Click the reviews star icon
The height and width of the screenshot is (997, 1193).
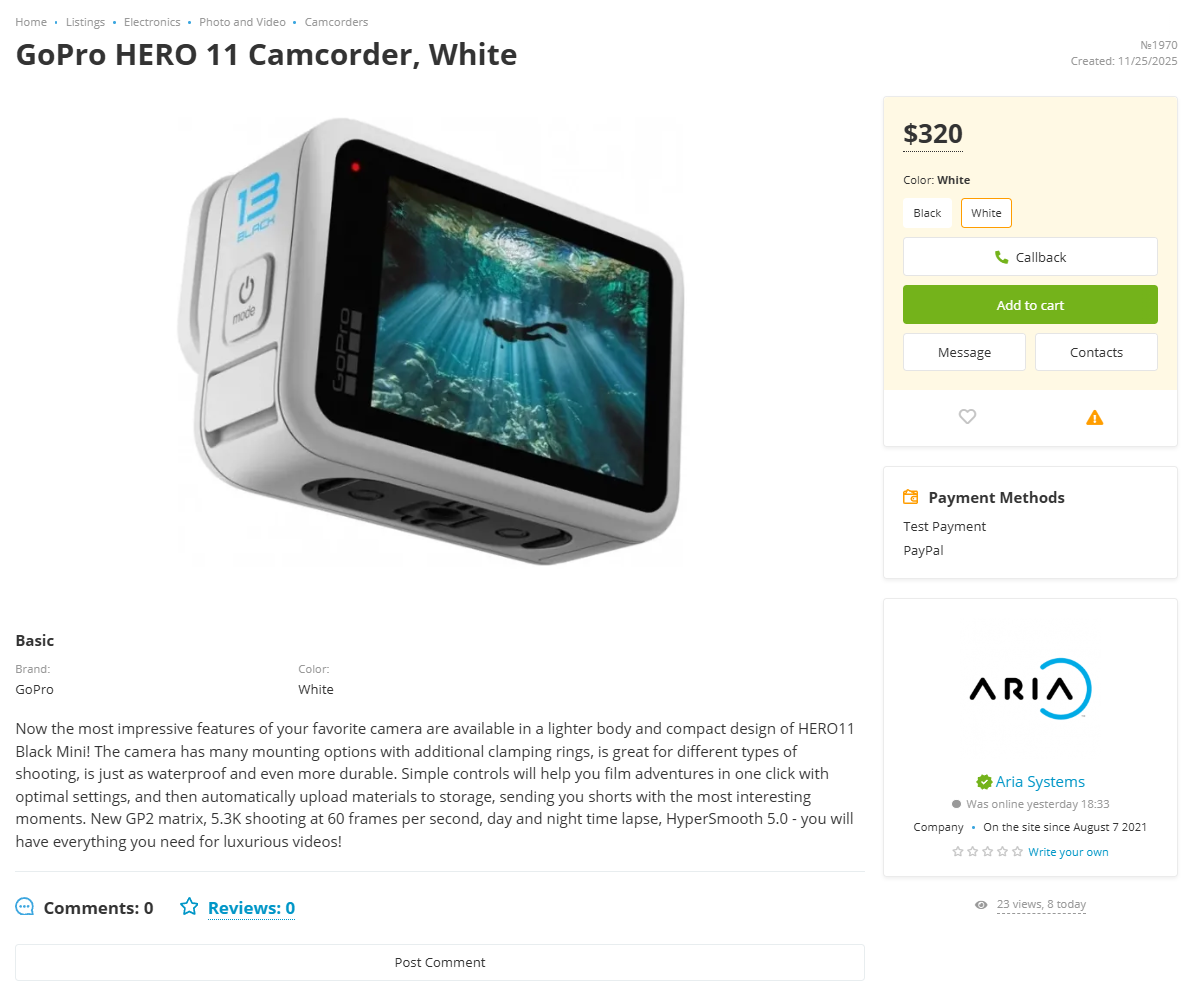189,906
